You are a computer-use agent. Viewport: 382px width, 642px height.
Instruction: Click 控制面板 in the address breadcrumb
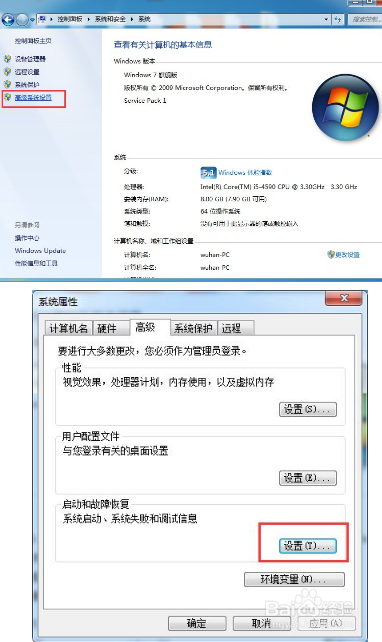coord(70,19)
